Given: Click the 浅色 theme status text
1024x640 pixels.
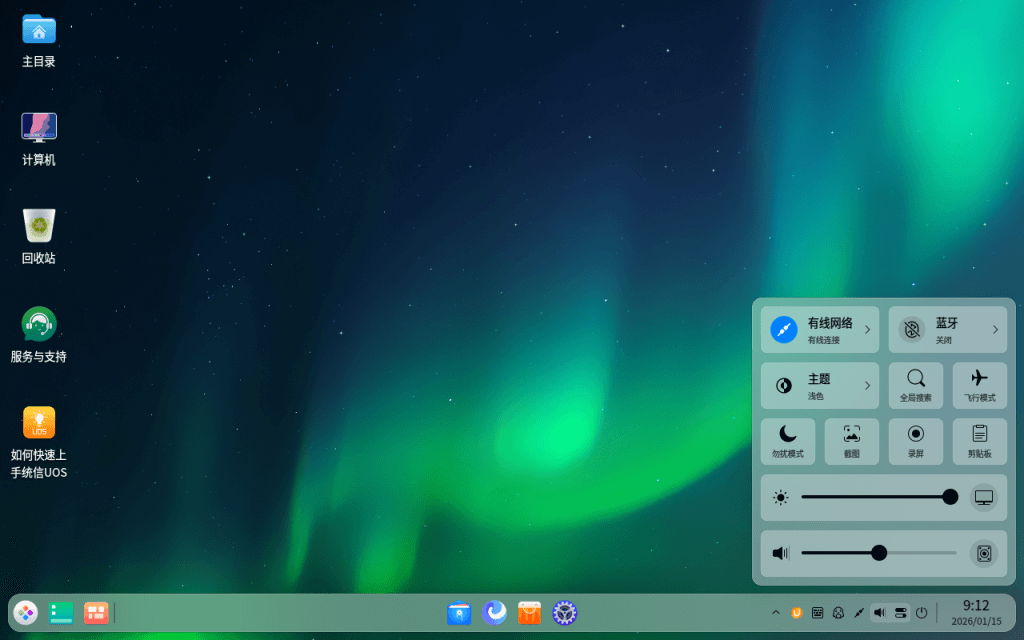Looking at the screenshot, I should [816, 396].
